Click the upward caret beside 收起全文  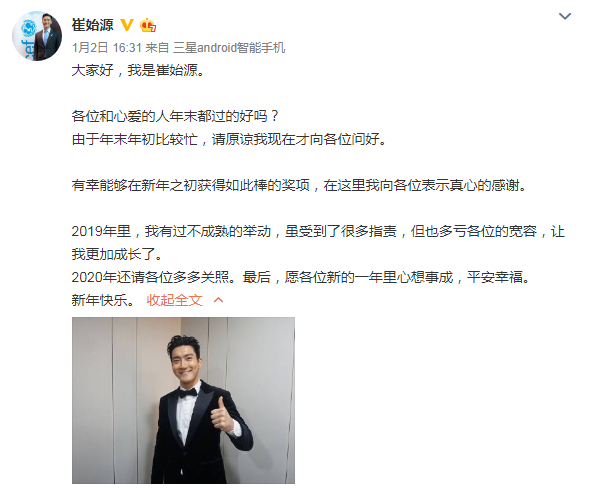(219, 300)
